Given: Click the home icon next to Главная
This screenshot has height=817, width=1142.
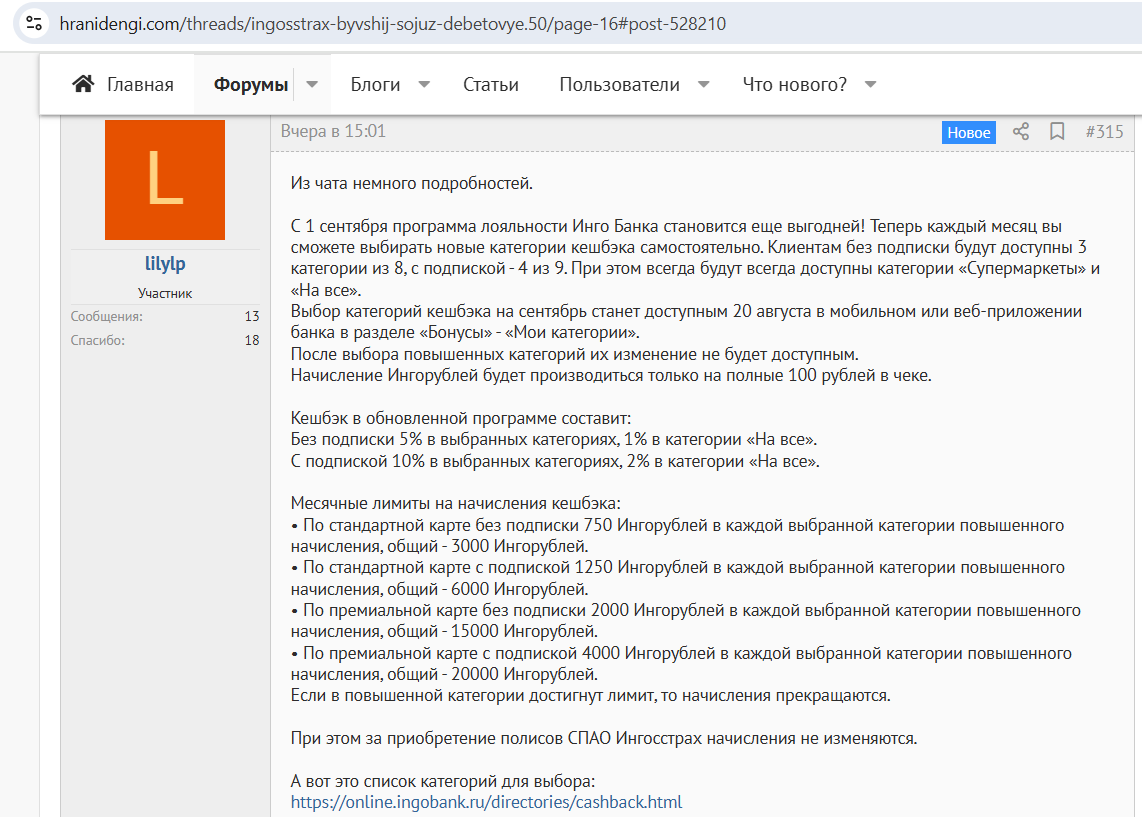Looking at the screenshot, I should (83, 84).
